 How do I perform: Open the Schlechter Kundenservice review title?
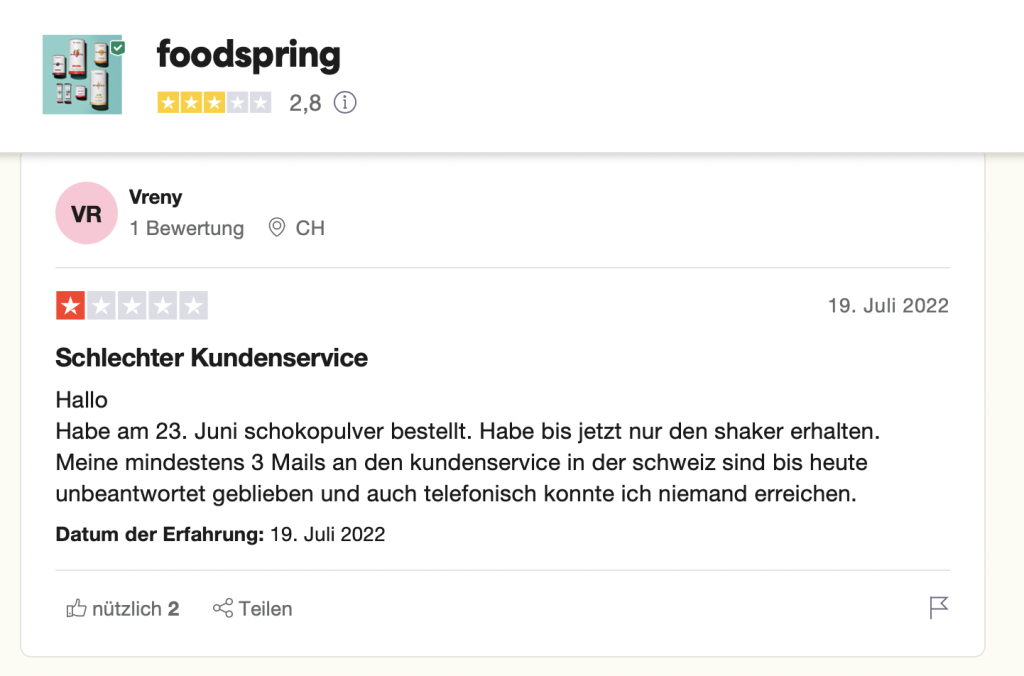tap(212, 358)
